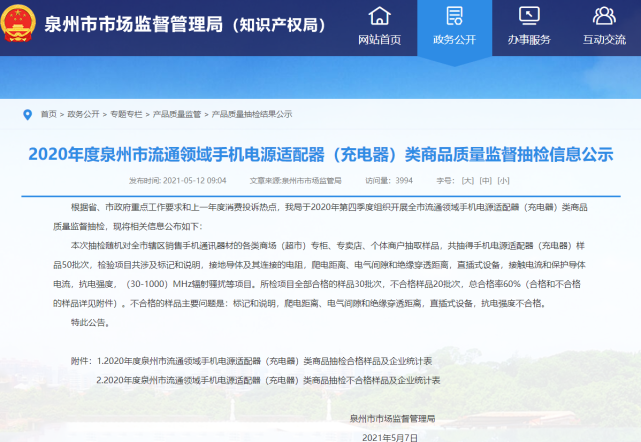Click the 产品质量监管 breadcrumb link
This screenshot has height=442, width=641.
coord(177,114)
